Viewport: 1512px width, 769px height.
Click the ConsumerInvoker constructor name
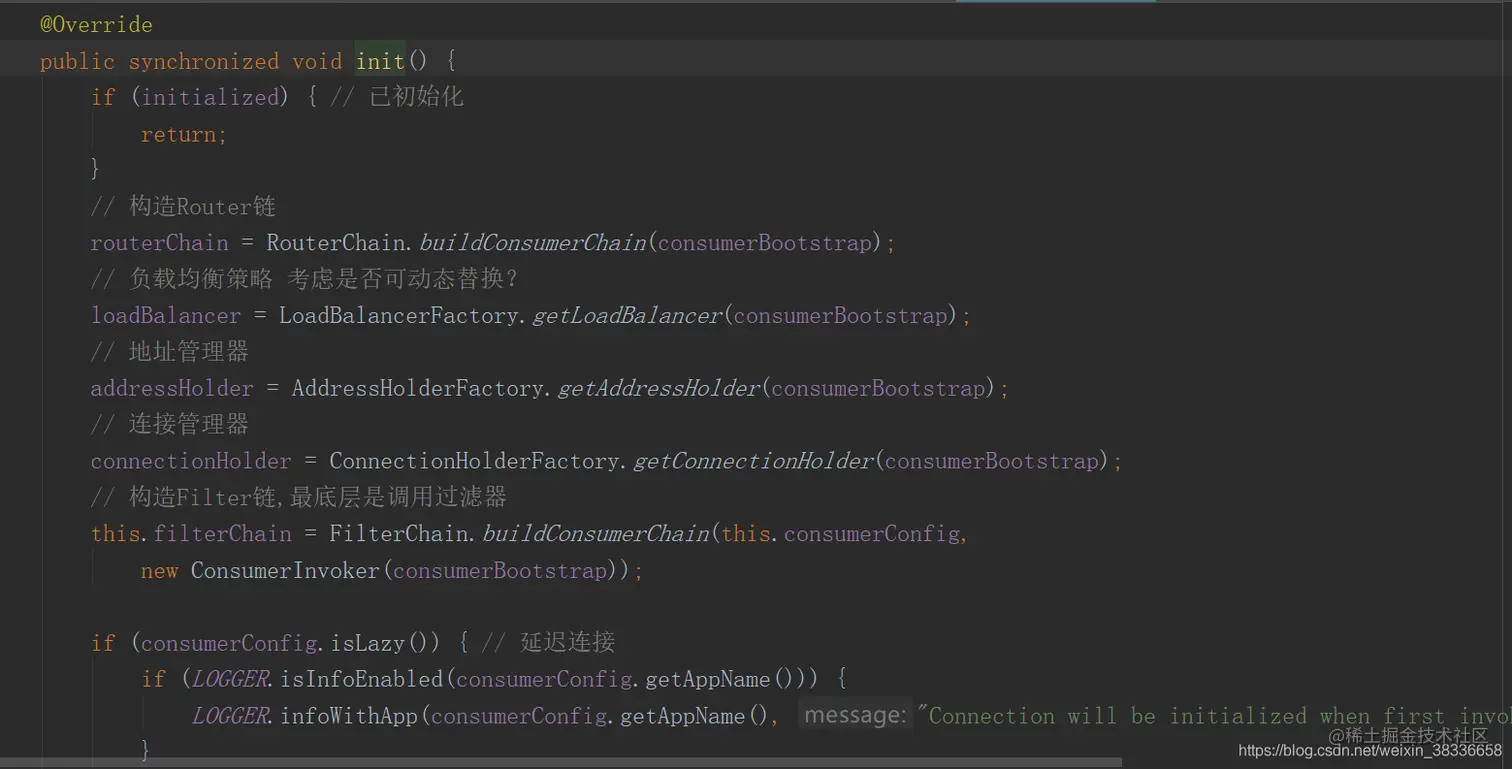click(x=285, y=571)
